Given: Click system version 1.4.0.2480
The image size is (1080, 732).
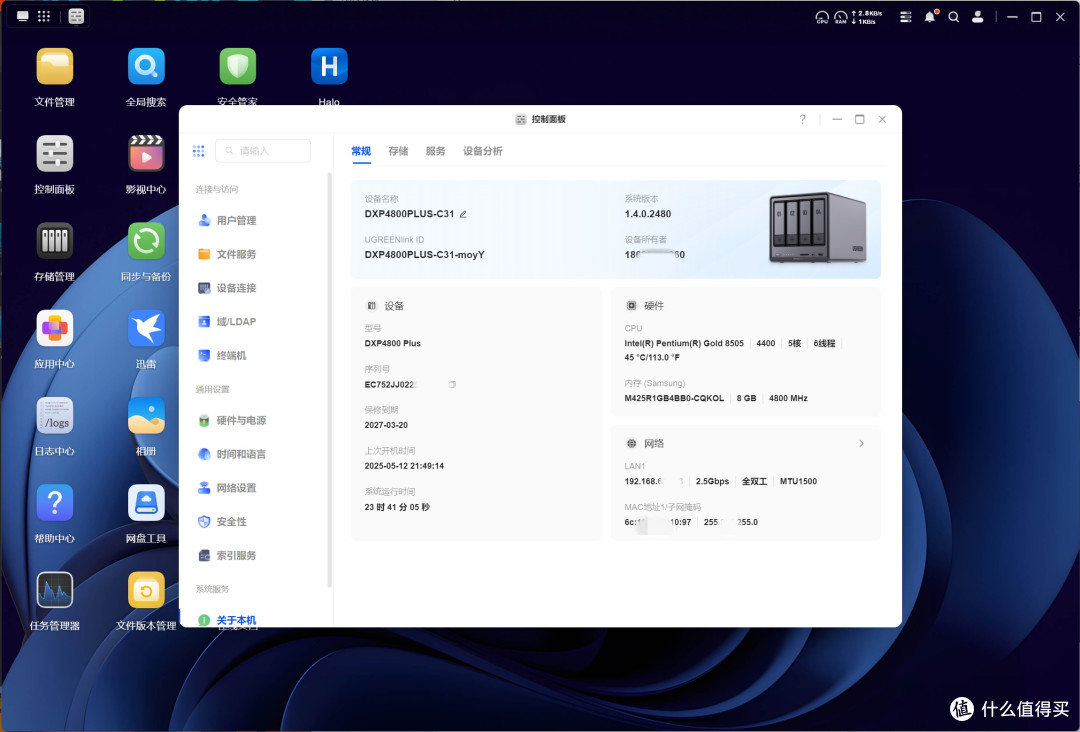Looking at the screenshot, I should point(647,214).
